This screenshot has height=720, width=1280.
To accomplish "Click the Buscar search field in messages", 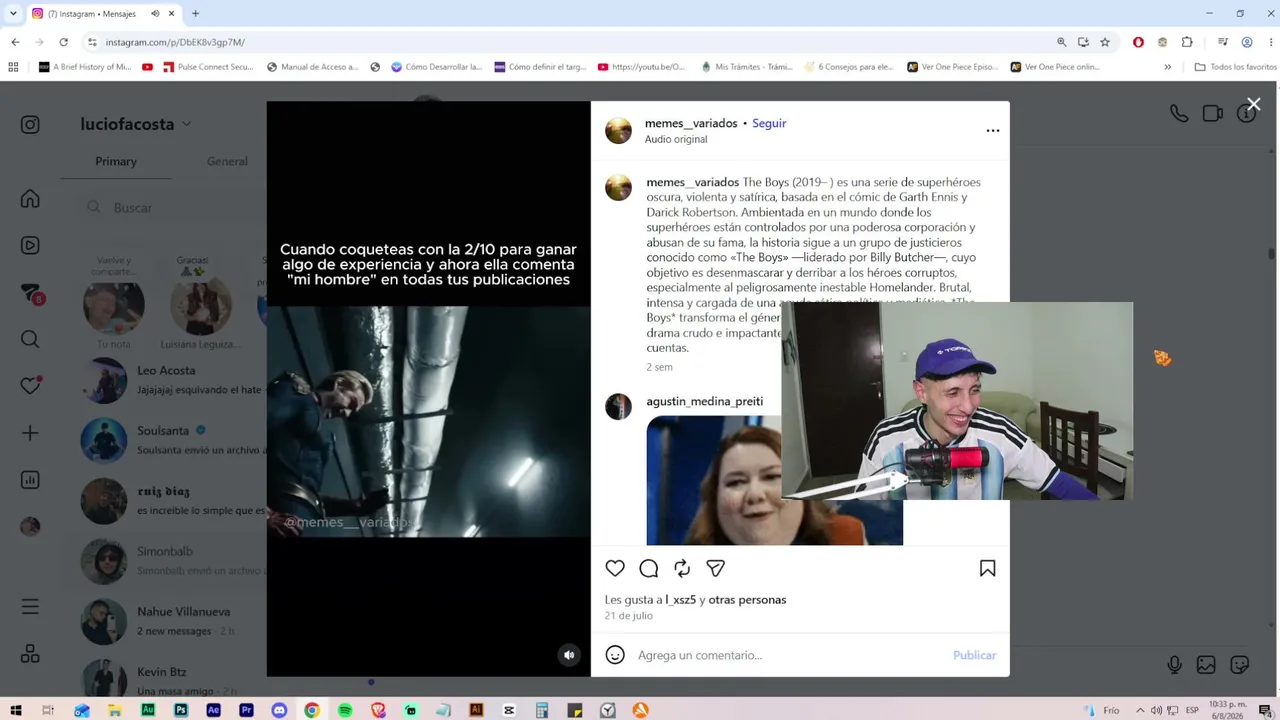I will 170,207.
